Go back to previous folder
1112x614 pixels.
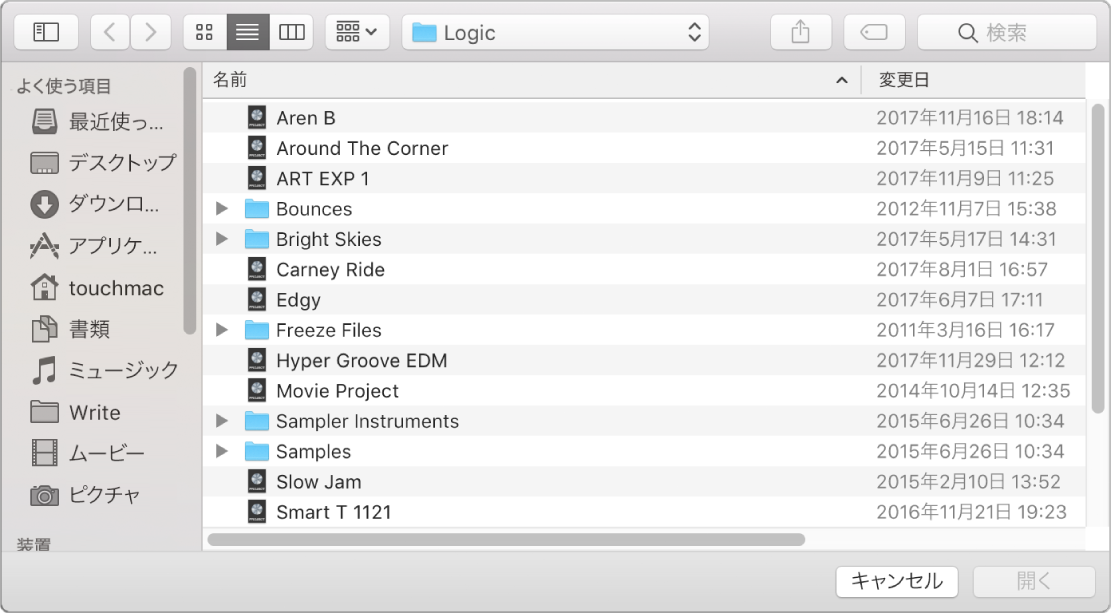[110, 33]
